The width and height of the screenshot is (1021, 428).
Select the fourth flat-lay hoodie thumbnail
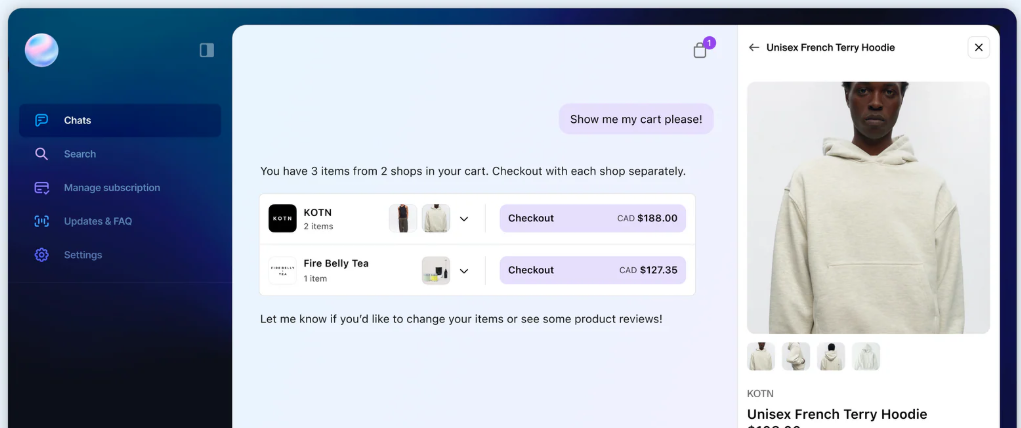pos(866,356)
